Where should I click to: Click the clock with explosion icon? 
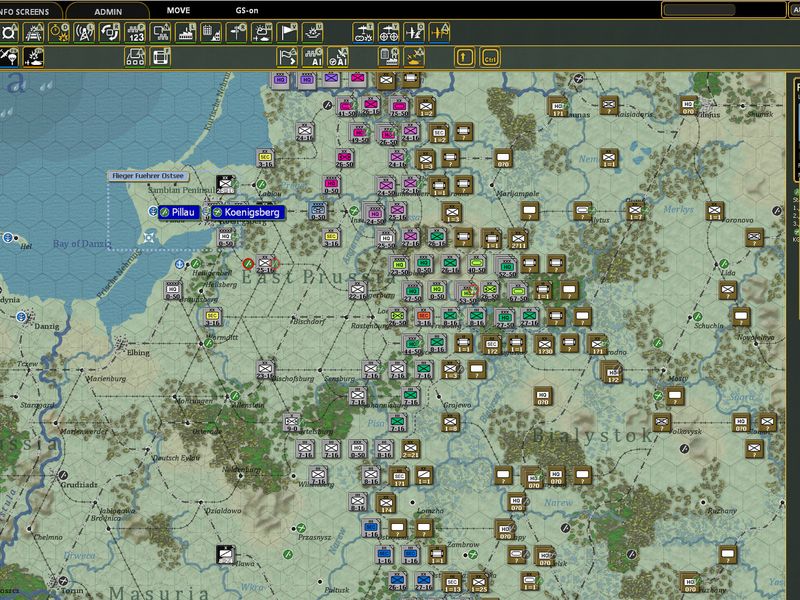(x=59, y=33)
